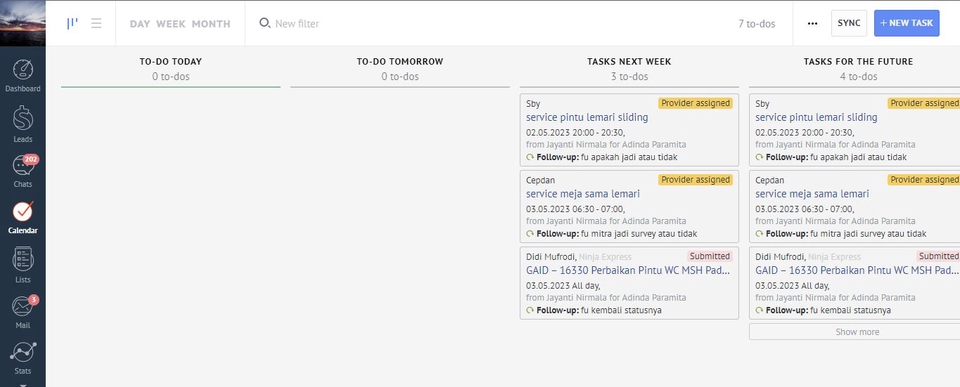Click follow-up icon 'fu mitra jadi survey', Future column

click(759, 233)
